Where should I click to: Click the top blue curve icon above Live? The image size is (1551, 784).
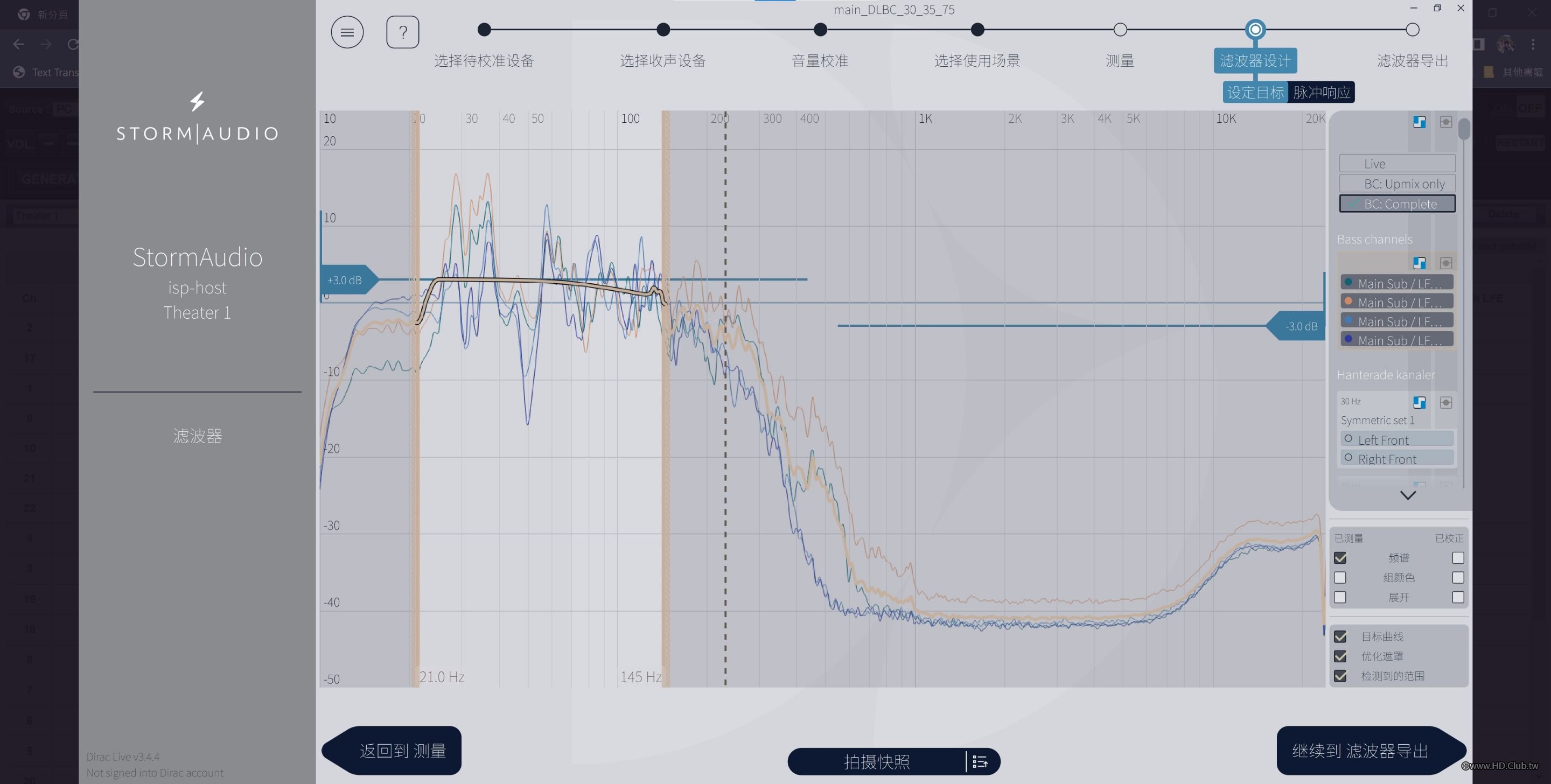pos(1419,122)
